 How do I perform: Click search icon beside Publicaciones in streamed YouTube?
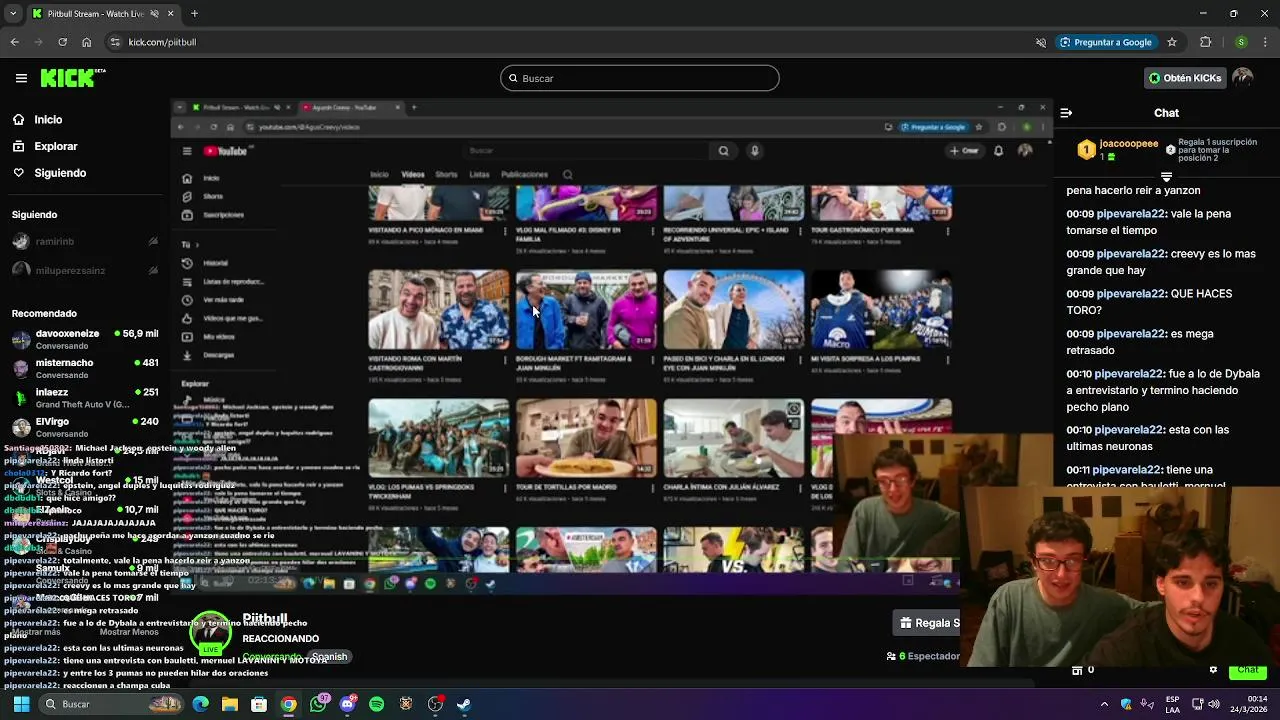567,174
